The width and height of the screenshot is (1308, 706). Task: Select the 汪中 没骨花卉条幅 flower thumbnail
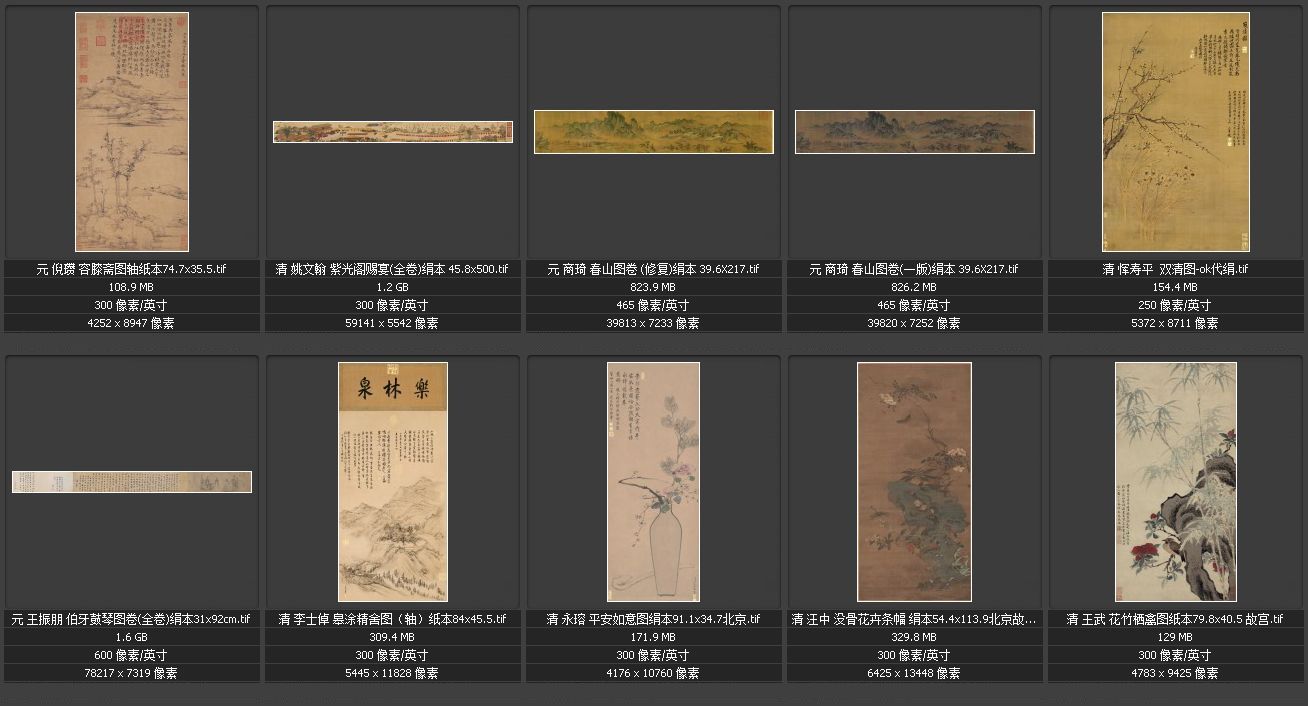click(914, 482)
